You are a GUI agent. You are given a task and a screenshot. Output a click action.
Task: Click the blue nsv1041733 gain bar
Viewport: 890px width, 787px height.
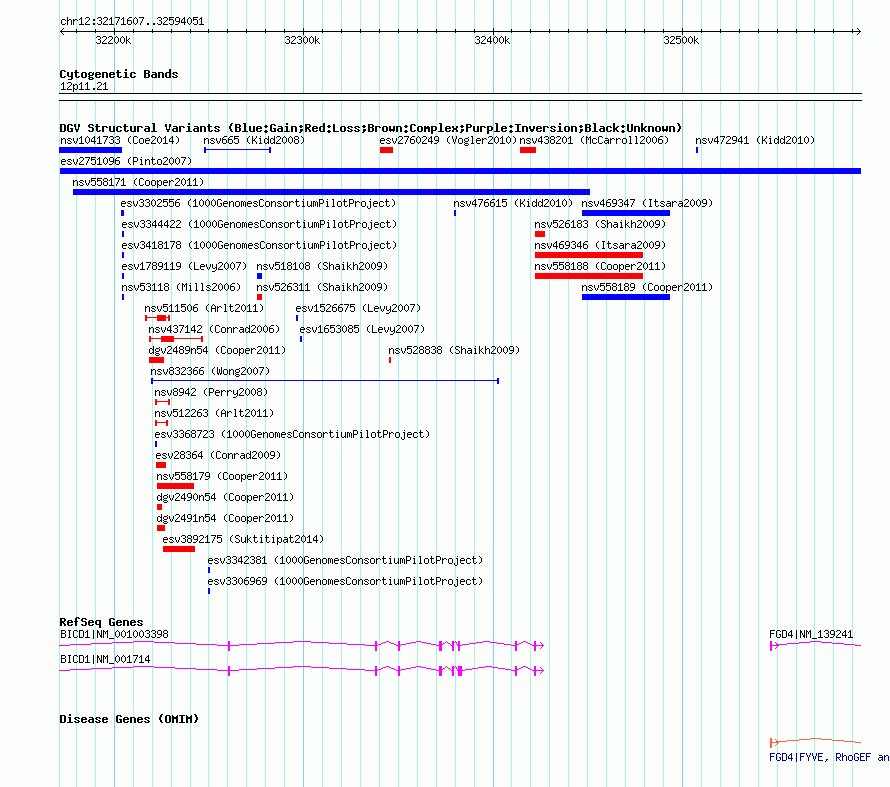[91, 150]
